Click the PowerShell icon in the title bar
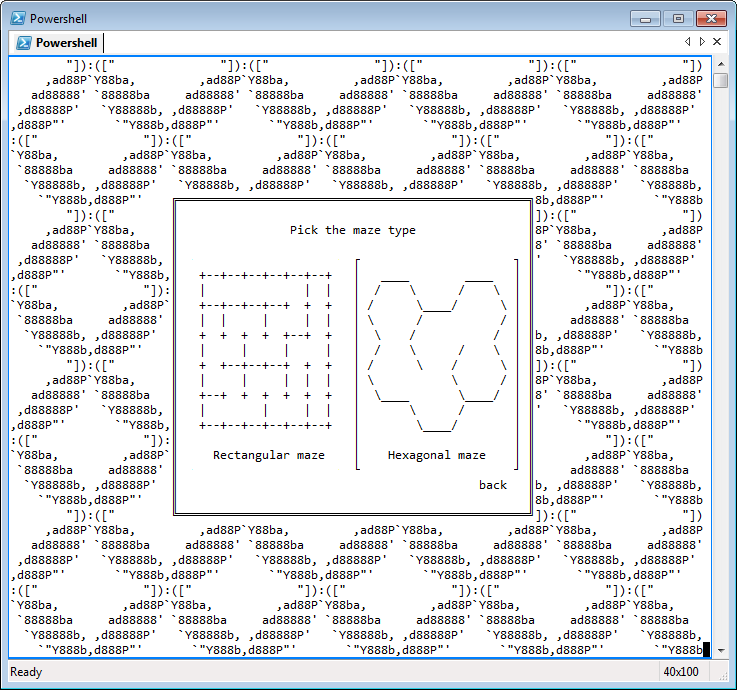This screenshot has width=737, height=690. coord(17,18)
